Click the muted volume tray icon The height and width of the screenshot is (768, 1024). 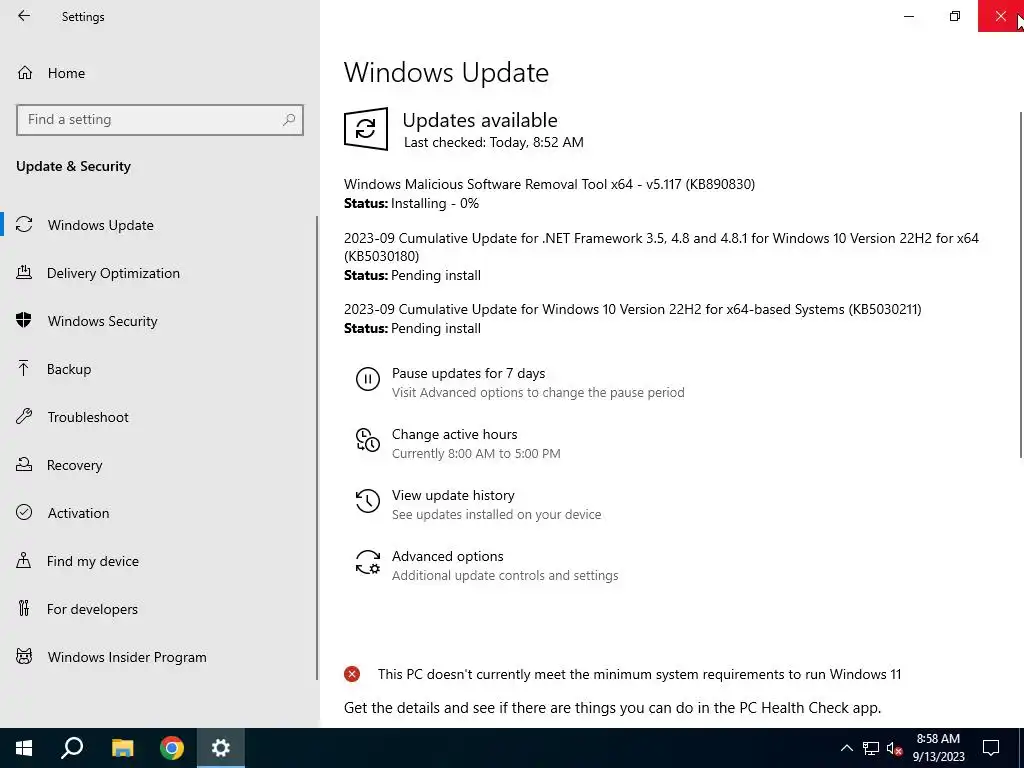(x=895, y=748)
